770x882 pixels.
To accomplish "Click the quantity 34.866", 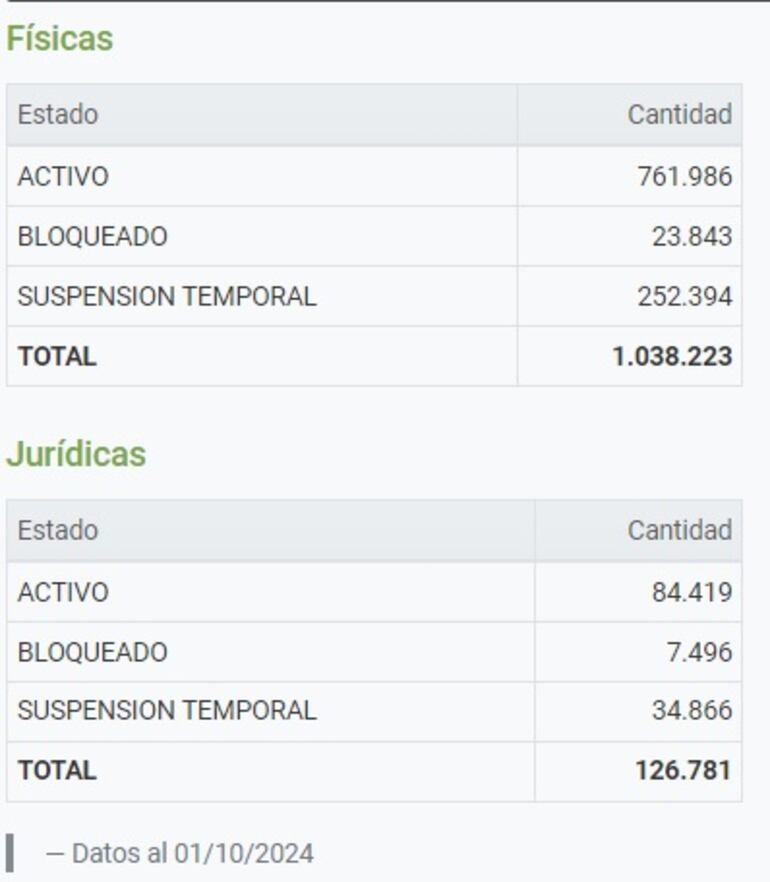I will 691,711.
